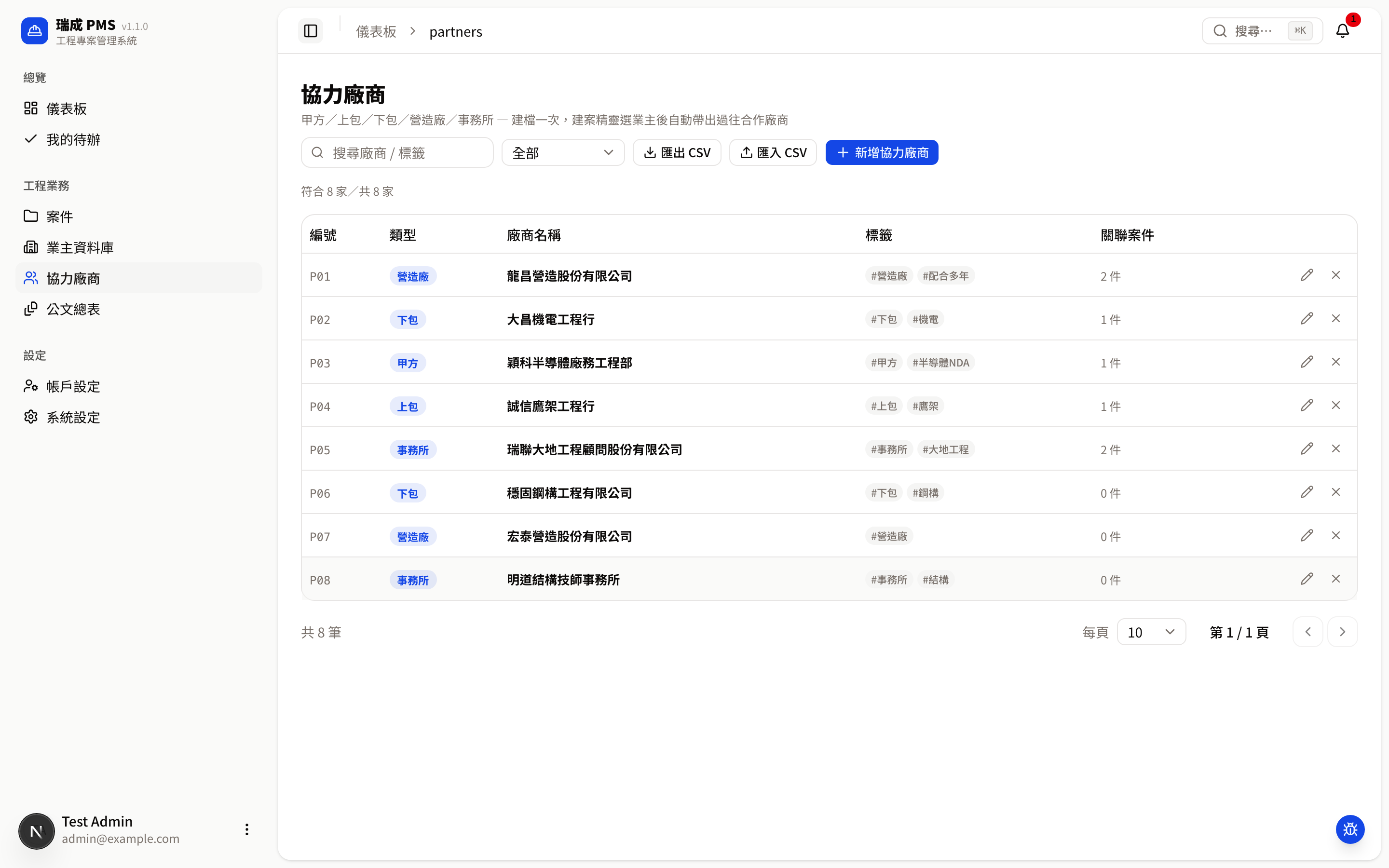
Task: Edit row P01 龍昌營造 pencil icon
Action: click(1307, 275)
